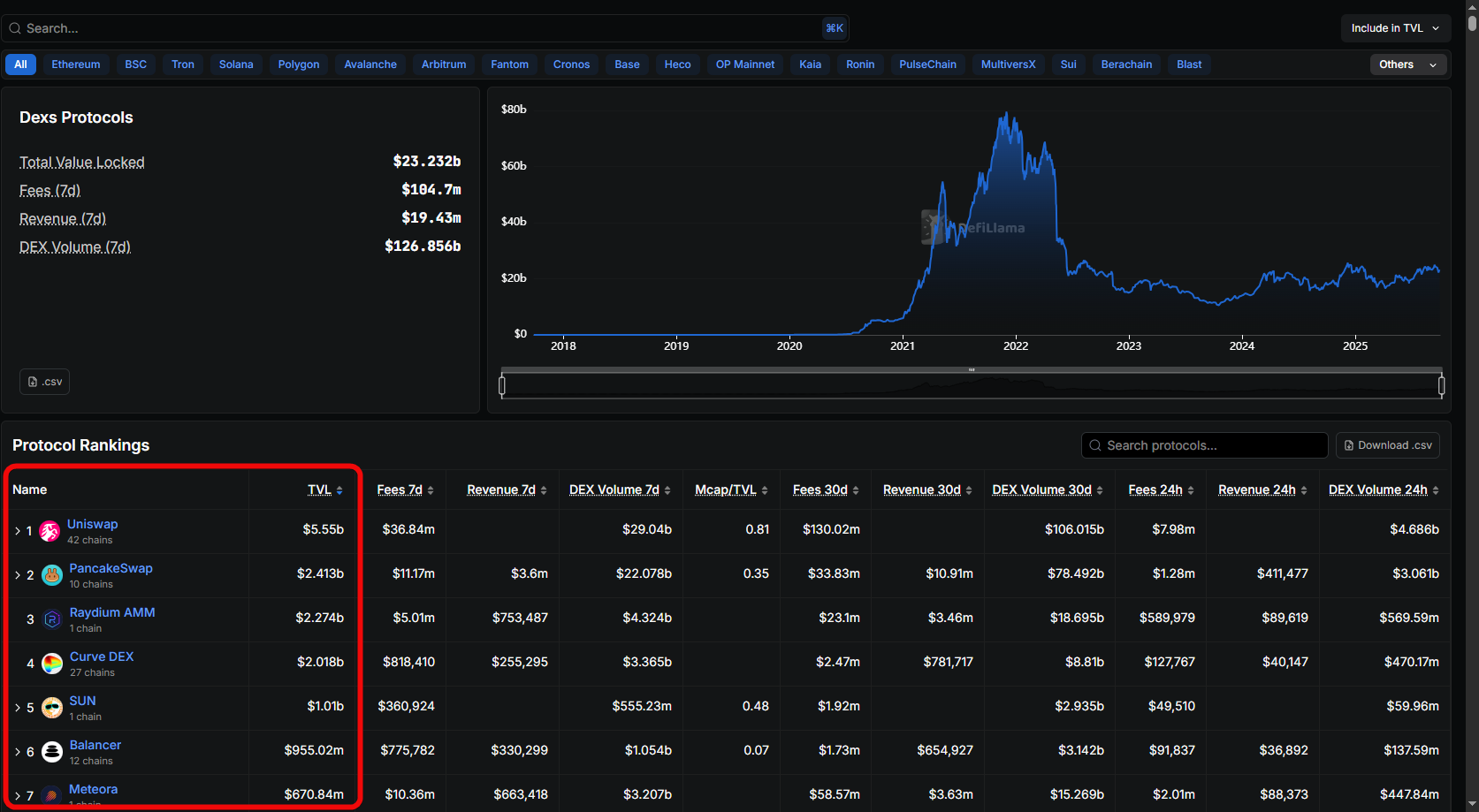Screen dimensions: 1479x812
Task: Click the Curve DEX logo icon
Action: [x=52, y=664]
